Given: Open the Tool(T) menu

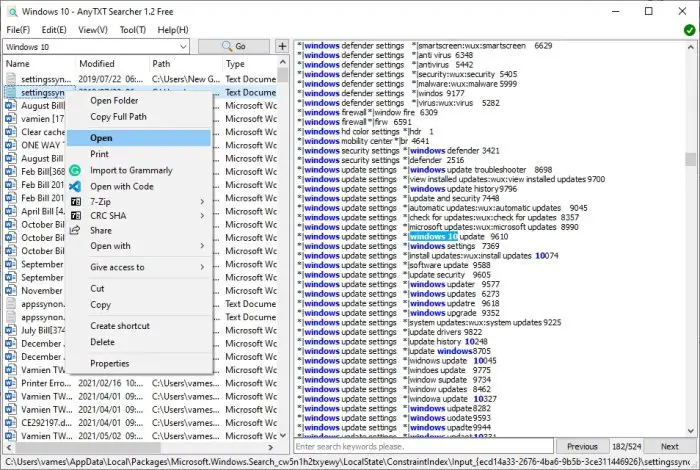Looking at the screenshot, I should [x=133, y=30].
